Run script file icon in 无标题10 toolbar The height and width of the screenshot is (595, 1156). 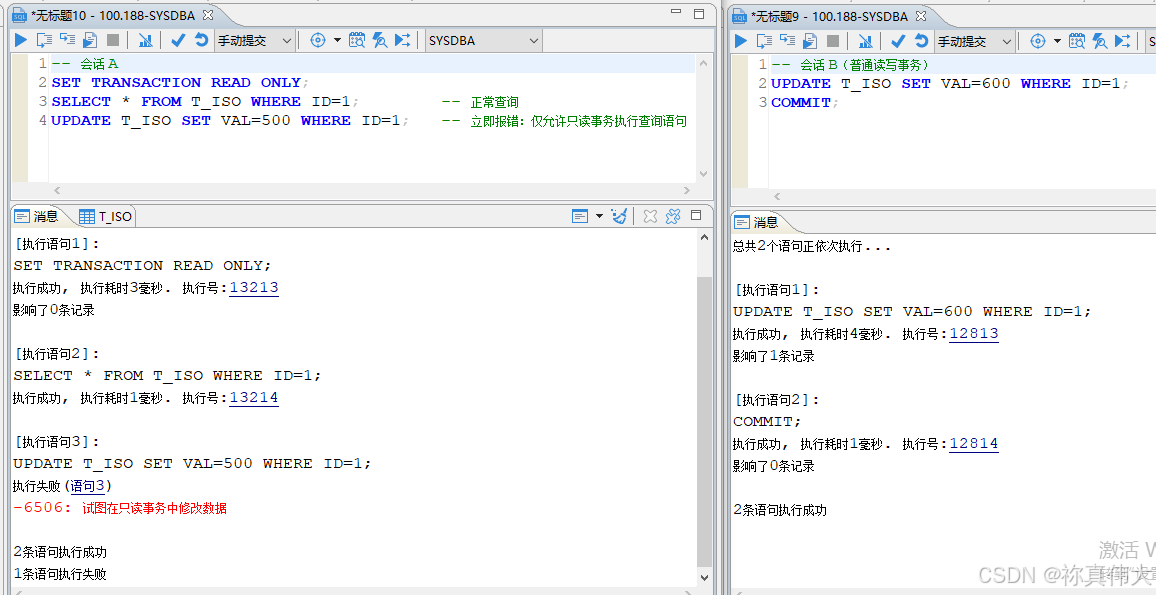coord(90,41)
